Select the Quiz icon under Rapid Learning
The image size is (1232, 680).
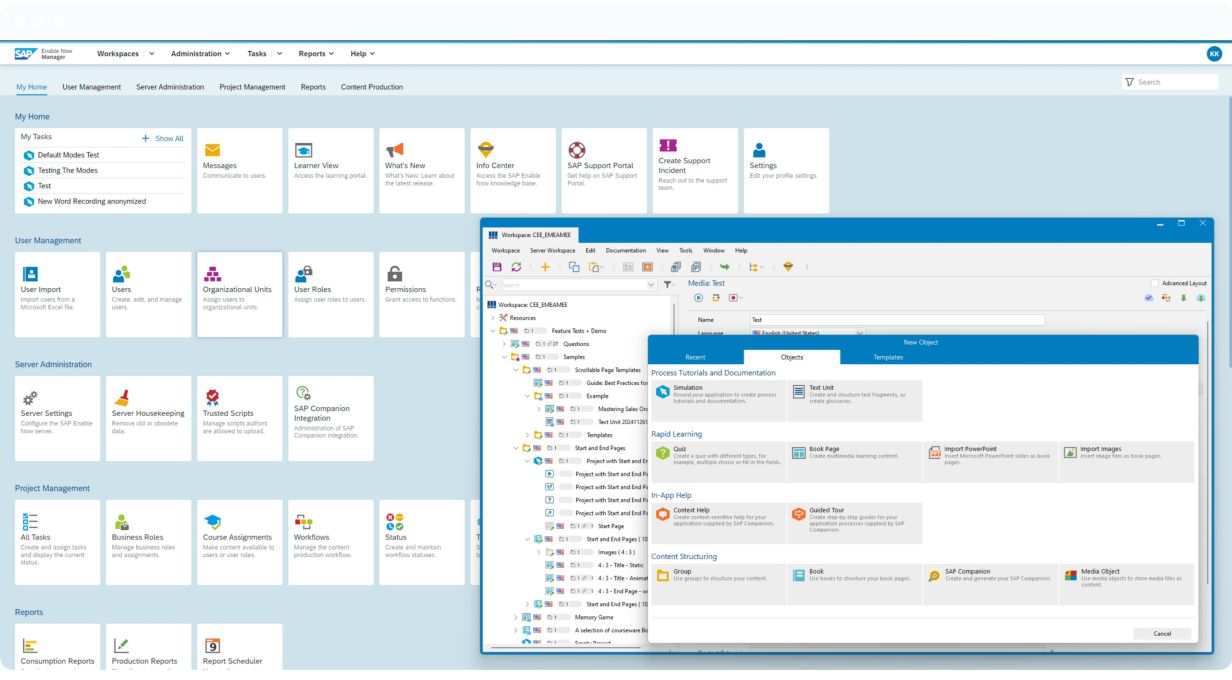[662, 454]
